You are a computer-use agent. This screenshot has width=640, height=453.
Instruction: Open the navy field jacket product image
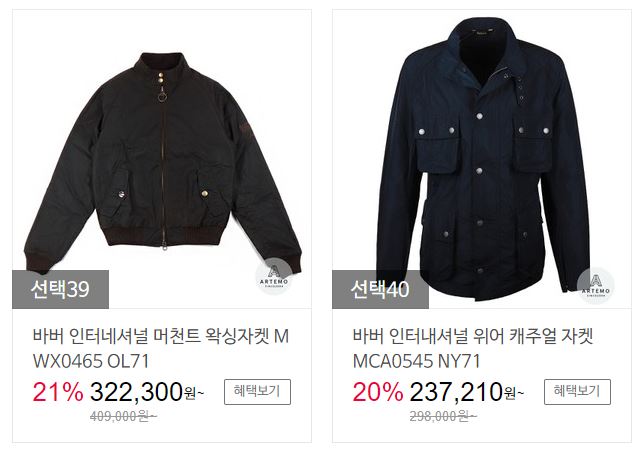click(482, 159)
